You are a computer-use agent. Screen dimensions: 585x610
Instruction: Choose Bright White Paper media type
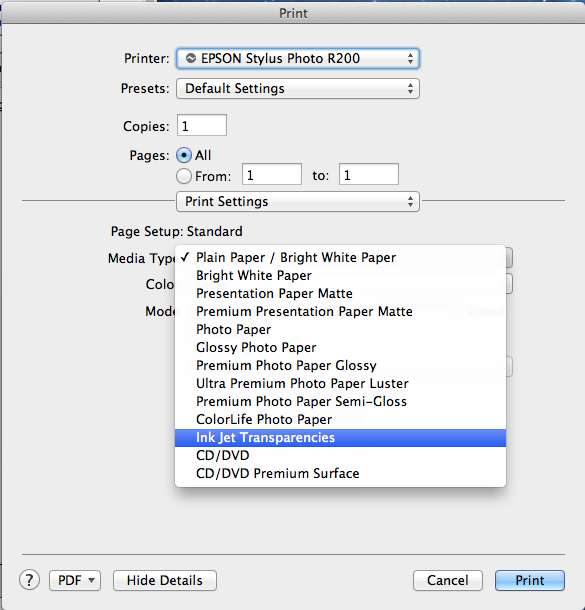click(340, 275)
